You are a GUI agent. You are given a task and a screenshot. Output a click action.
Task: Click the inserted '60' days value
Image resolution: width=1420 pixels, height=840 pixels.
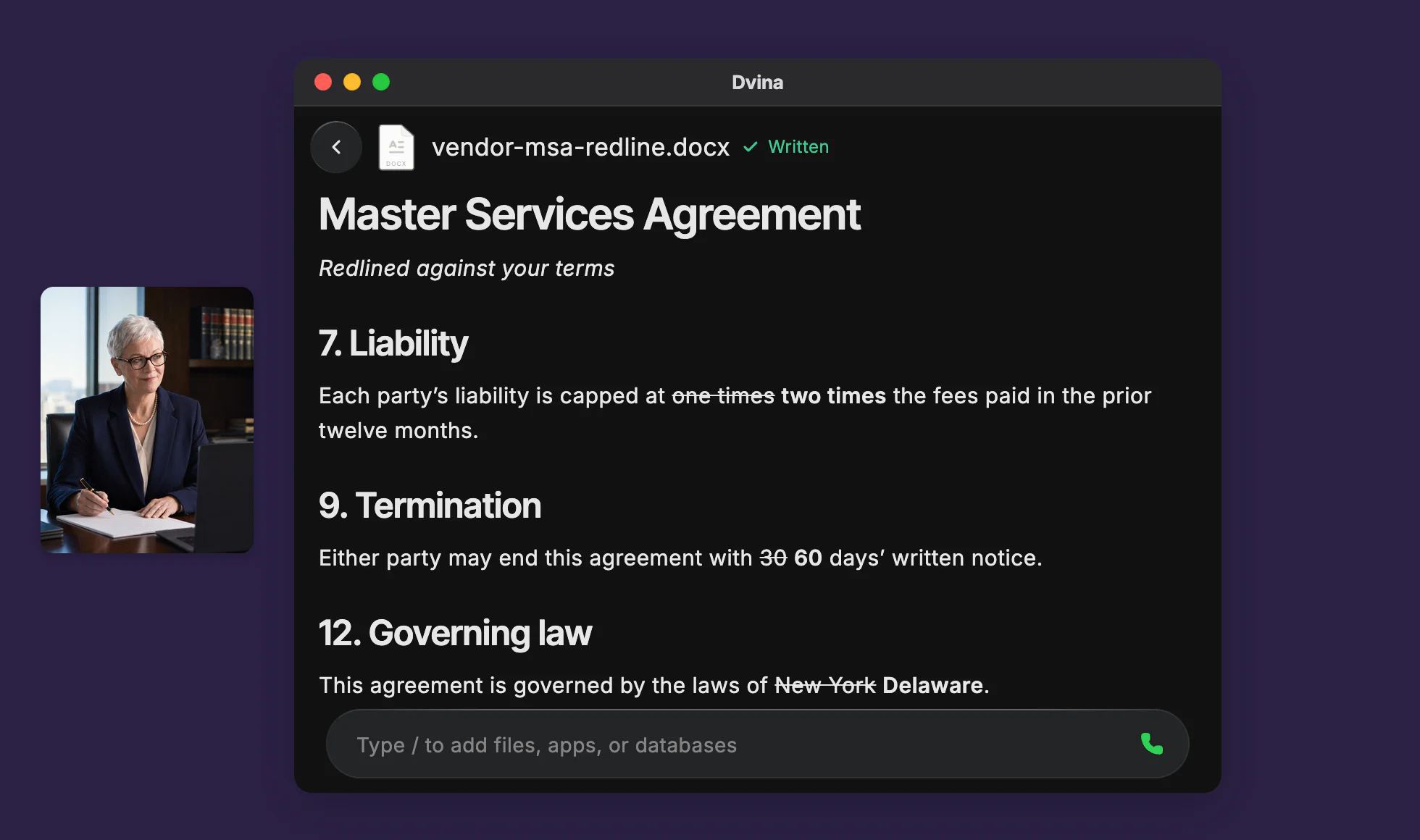pyautogui.click(x=808, y=558)
